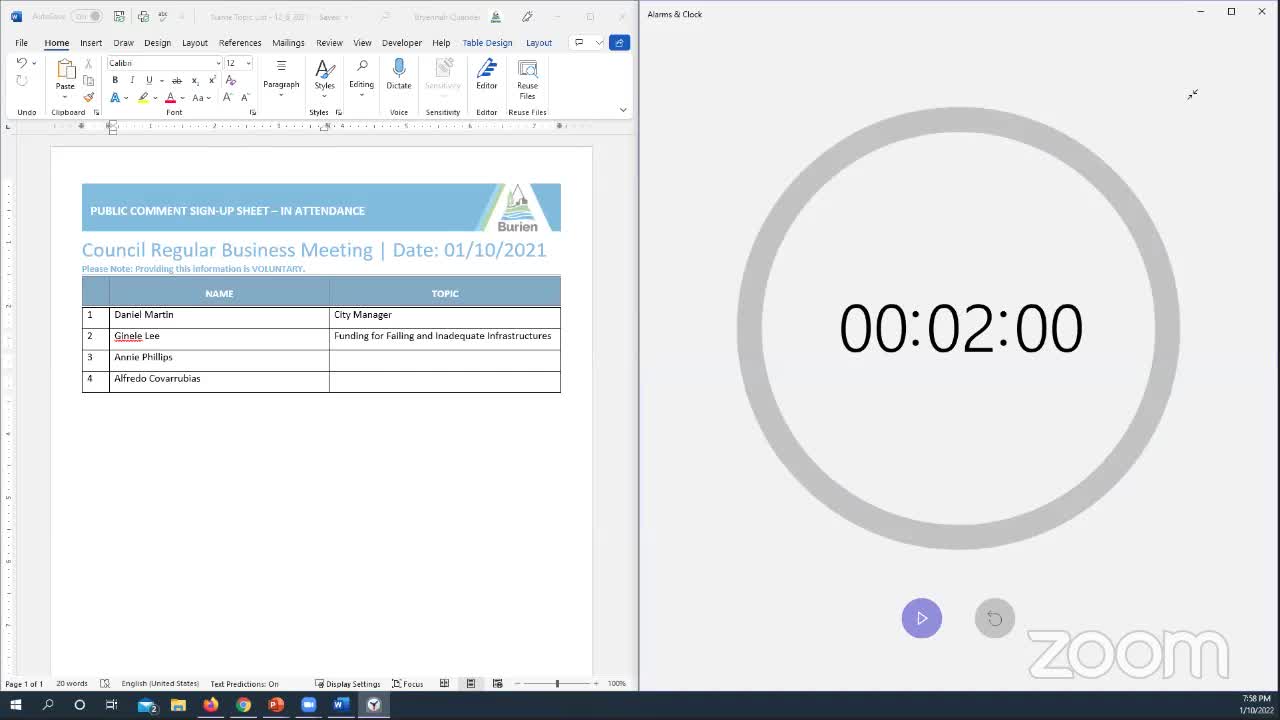Viewport: 1280px width, 720px height.
Task: Open the font size dropdown
Action: 248,63
